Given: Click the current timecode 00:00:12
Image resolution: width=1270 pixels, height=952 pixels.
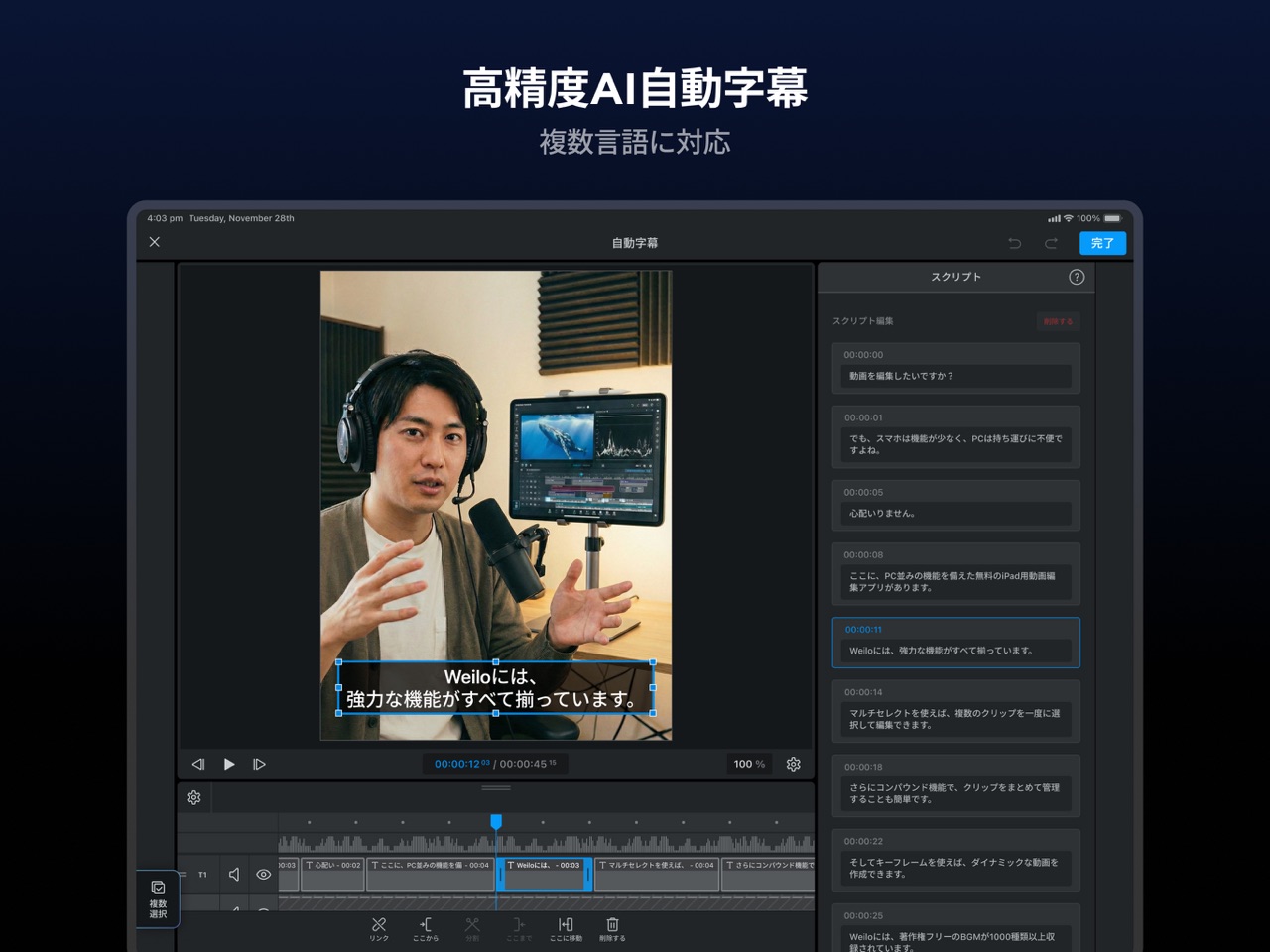Looking at the screenshot, I should 461,764.
